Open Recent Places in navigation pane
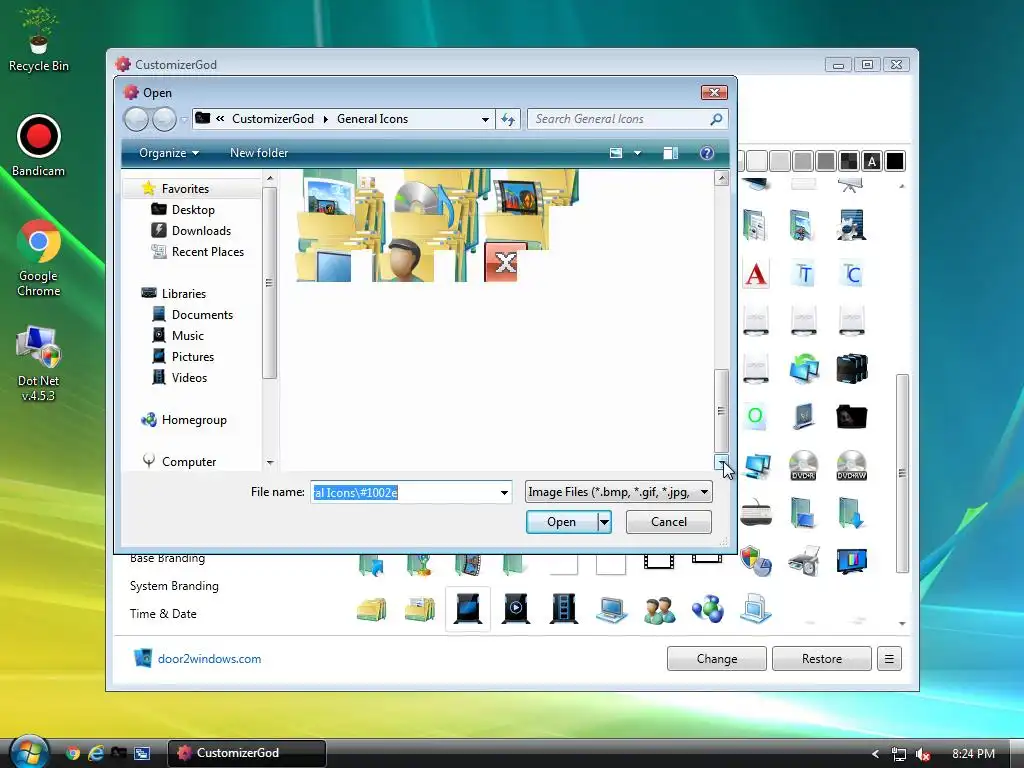The image size is (1024, 768). point(208,251)
